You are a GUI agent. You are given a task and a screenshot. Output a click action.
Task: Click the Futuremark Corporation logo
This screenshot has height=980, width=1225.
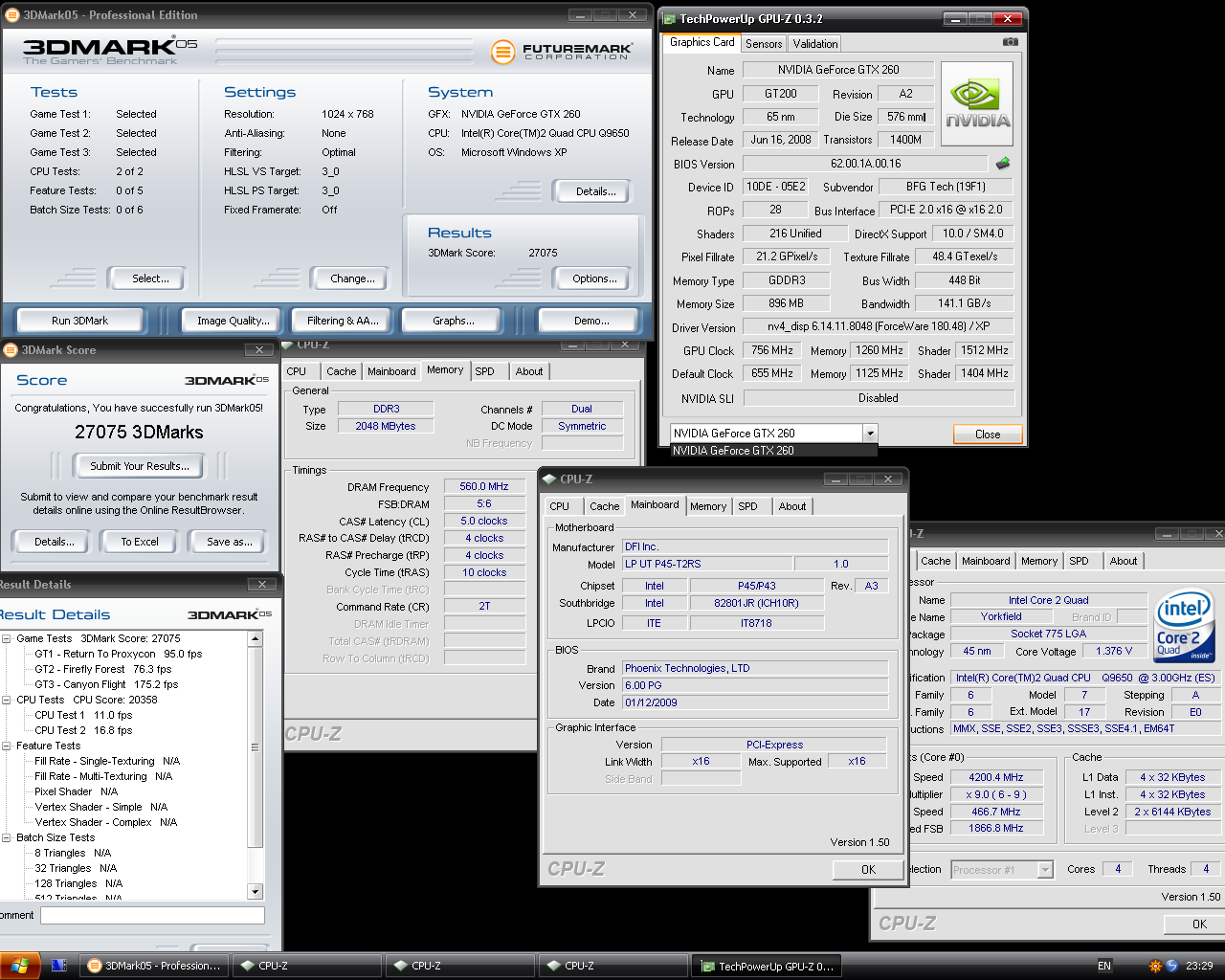click(562, 52)
